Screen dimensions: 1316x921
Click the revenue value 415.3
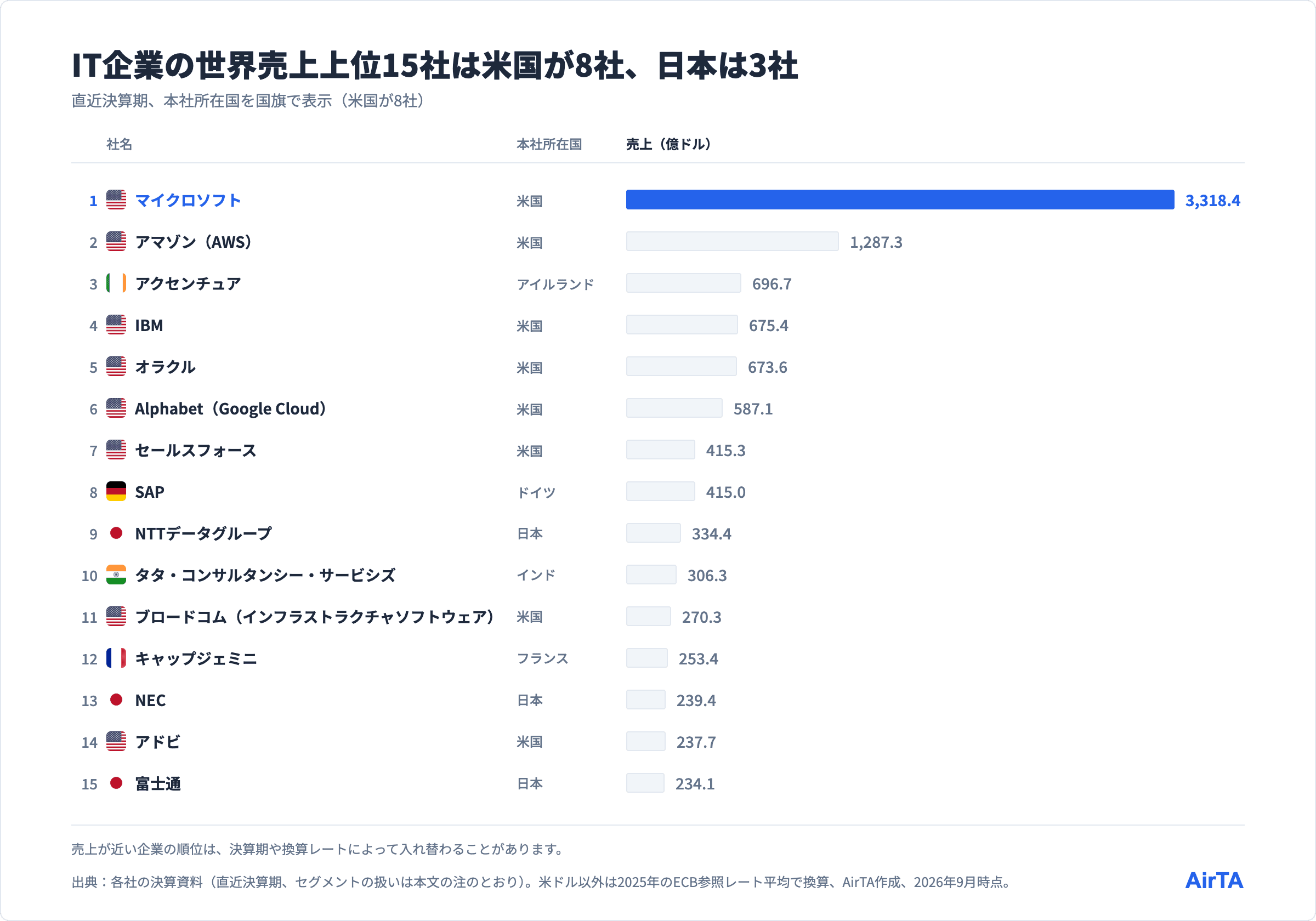(x=725, y=451)
